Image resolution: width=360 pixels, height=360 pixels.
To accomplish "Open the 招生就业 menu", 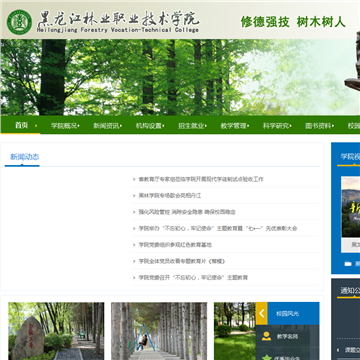I will click(192, 126).
